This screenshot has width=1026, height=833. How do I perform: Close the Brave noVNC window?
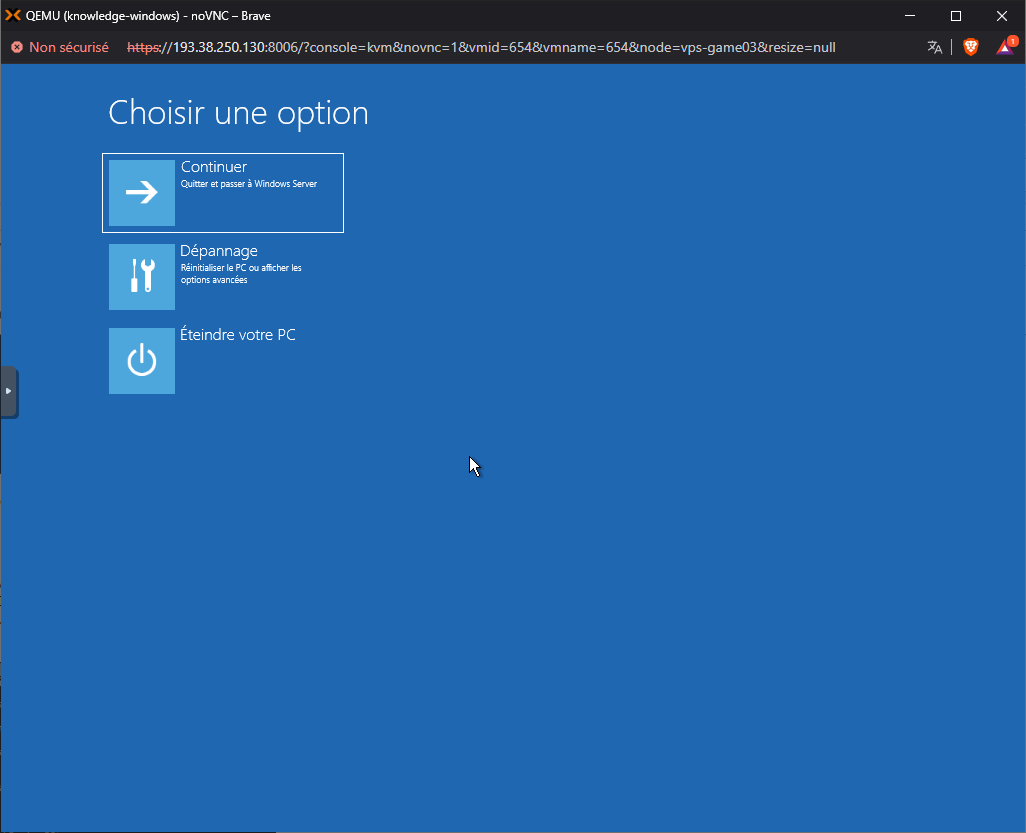click(1002, 15)
